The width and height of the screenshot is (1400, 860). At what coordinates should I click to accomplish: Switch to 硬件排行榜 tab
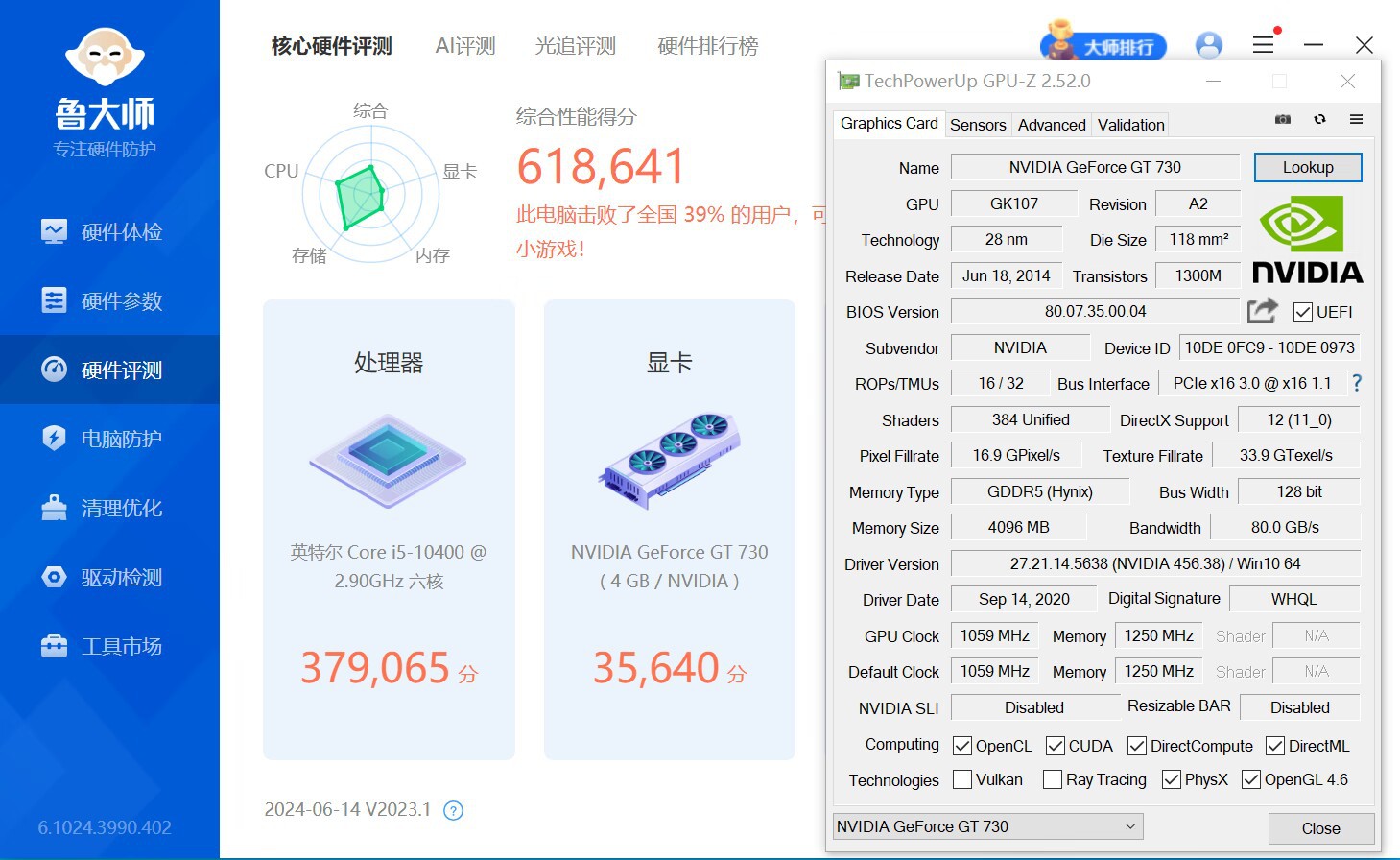pyautogui.click(x=708, y=46)
